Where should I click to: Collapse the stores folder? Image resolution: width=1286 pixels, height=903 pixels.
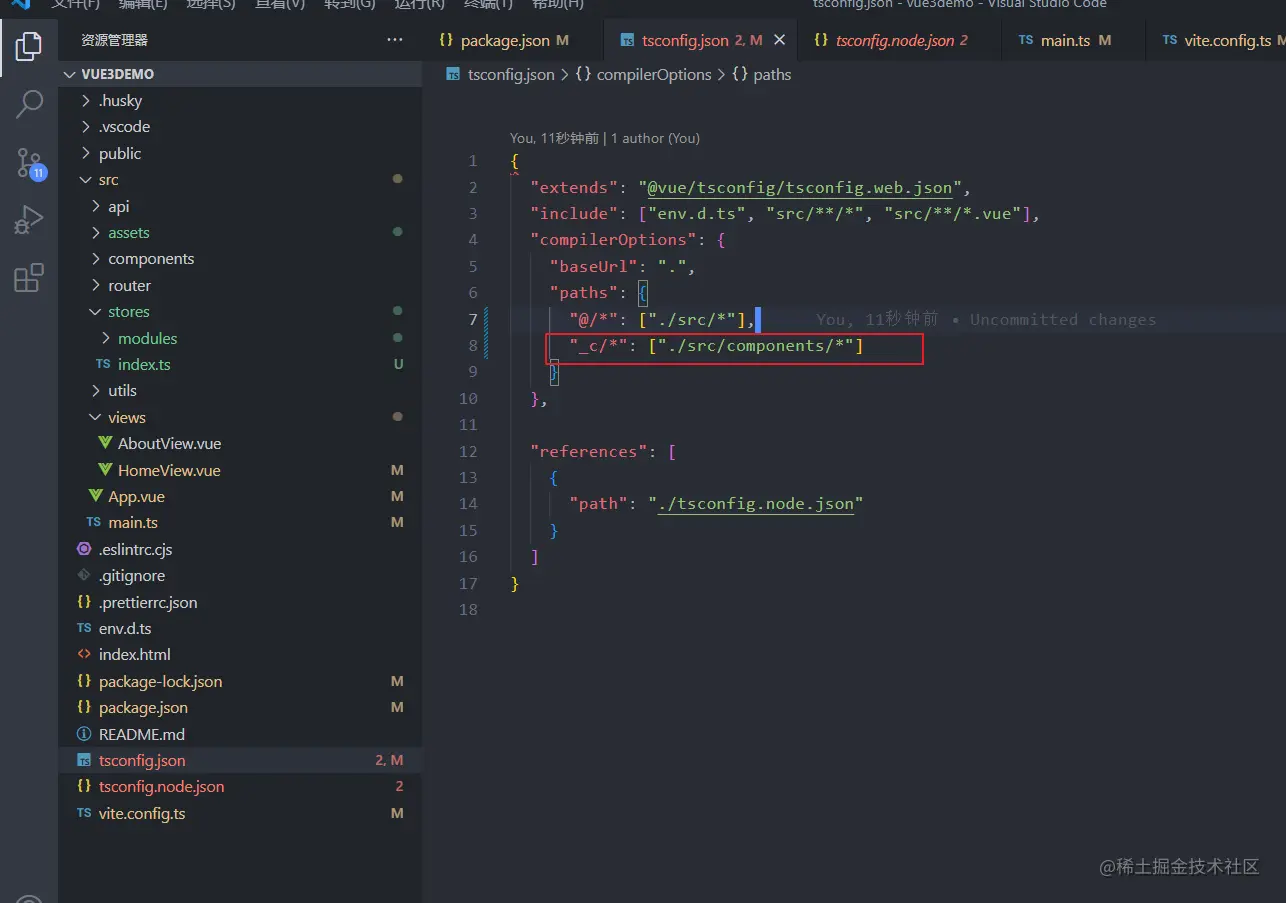coord(240,312)
